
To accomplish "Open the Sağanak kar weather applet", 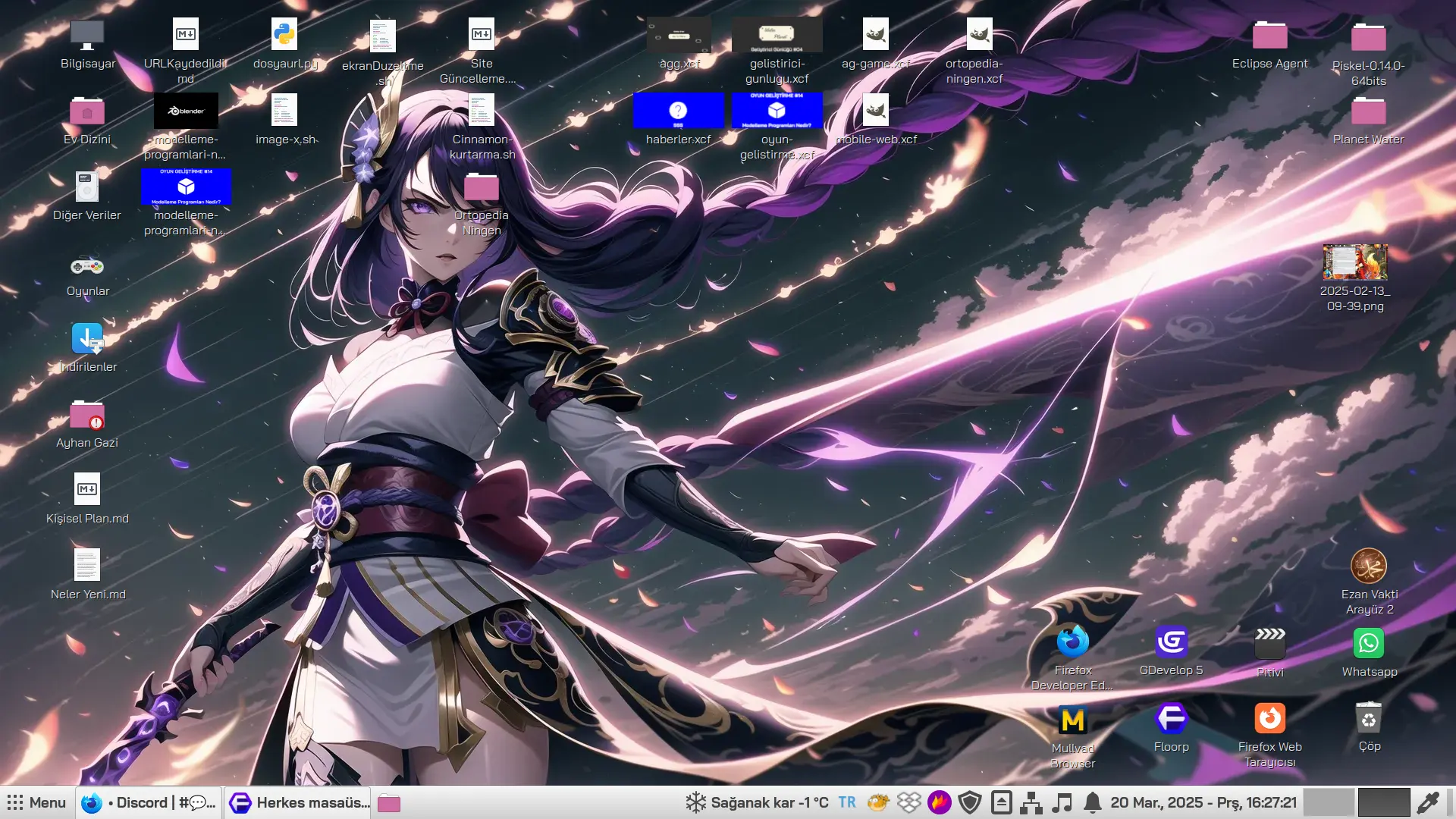I will [x=757, y=802].
